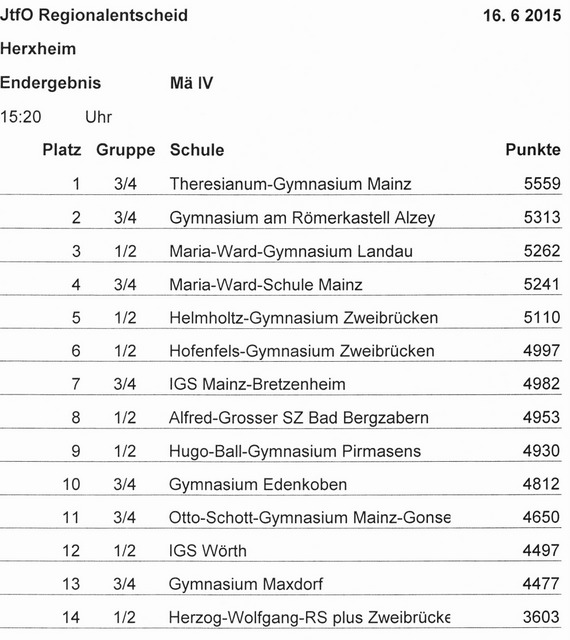
Task: Click Gymnasium am Römerkastell Alzey entry
Action: (x=302, y=218)
